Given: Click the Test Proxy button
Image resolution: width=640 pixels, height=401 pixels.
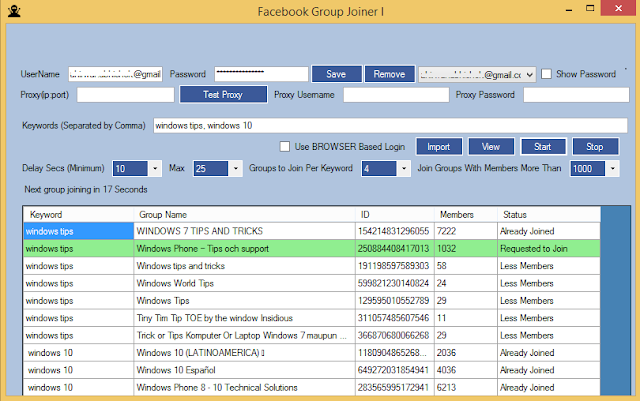Looking at the screenshot, I should 223,94.
